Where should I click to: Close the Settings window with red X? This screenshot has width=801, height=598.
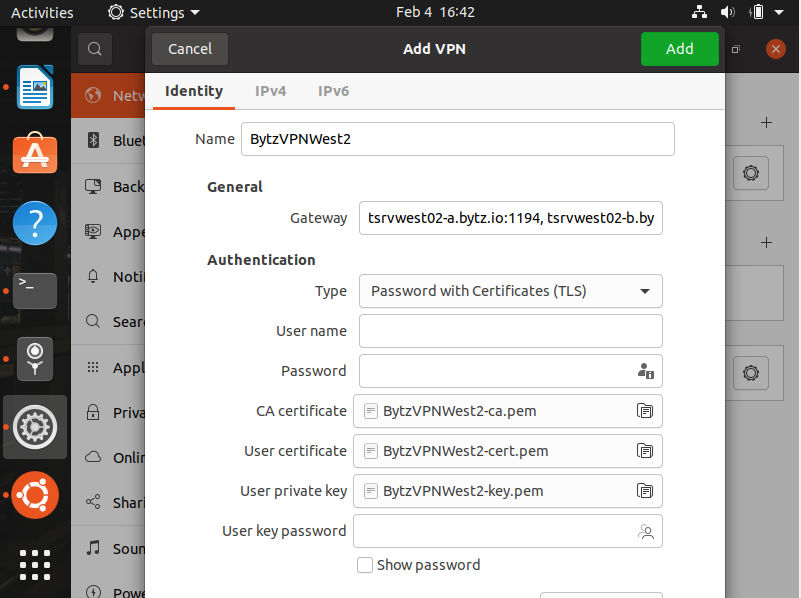click(x=775, y=49)
